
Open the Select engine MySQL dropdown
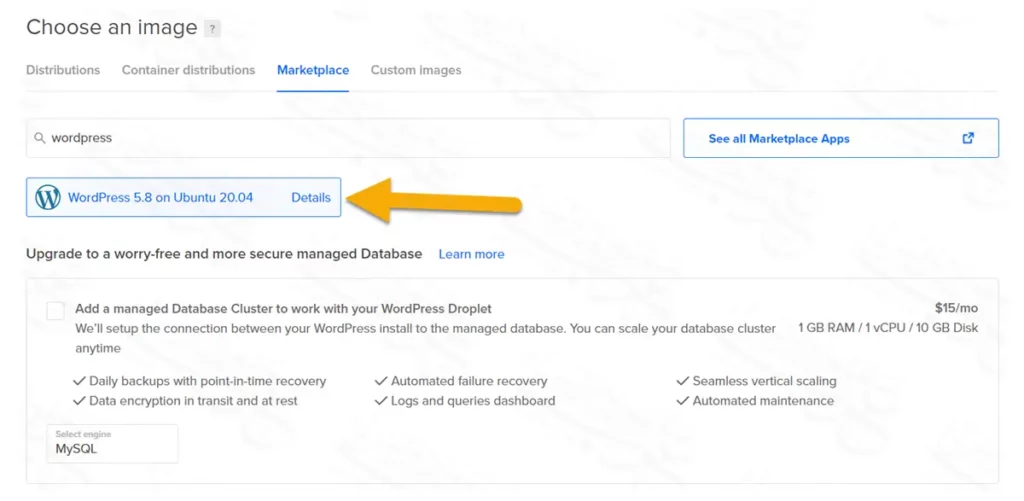click(112, 443)
